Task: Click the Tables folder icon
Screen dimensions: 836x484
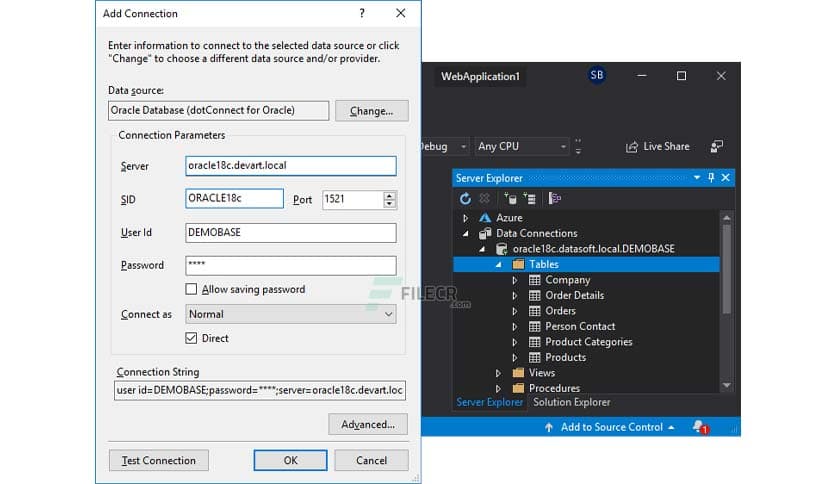Action: point(518,264)
